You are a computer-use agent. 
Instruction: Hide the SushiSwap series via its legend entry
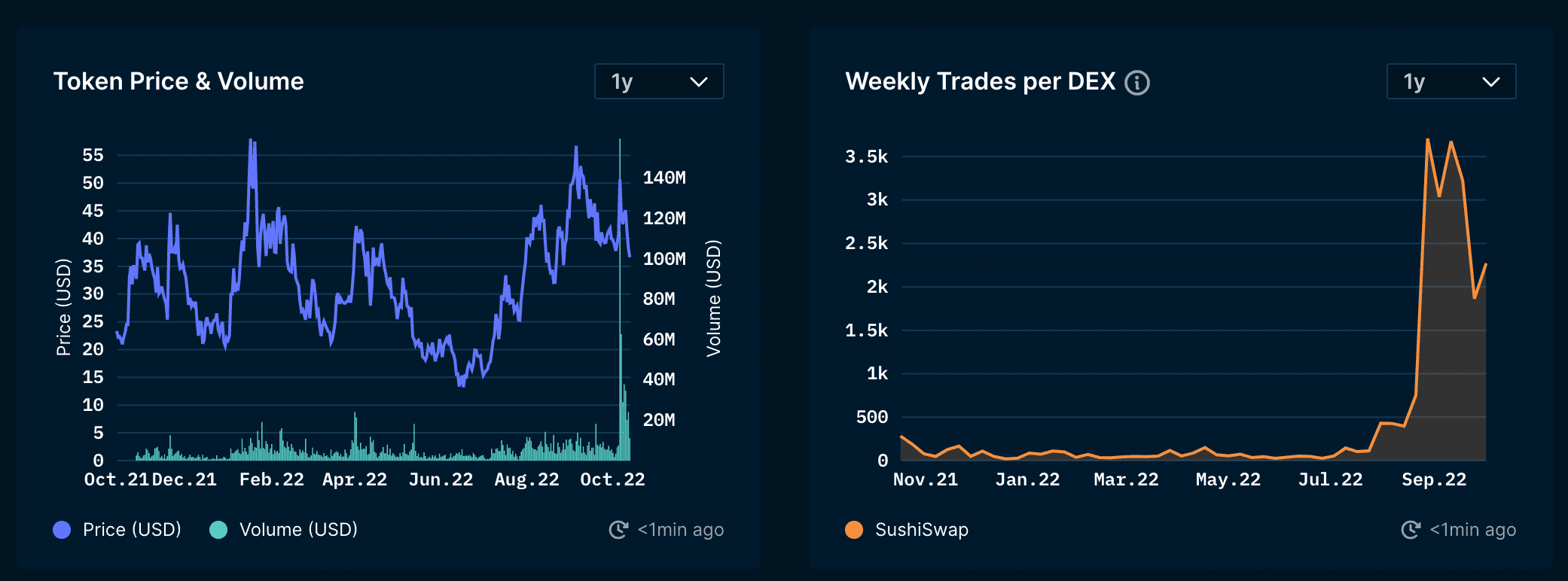(908, 530)
